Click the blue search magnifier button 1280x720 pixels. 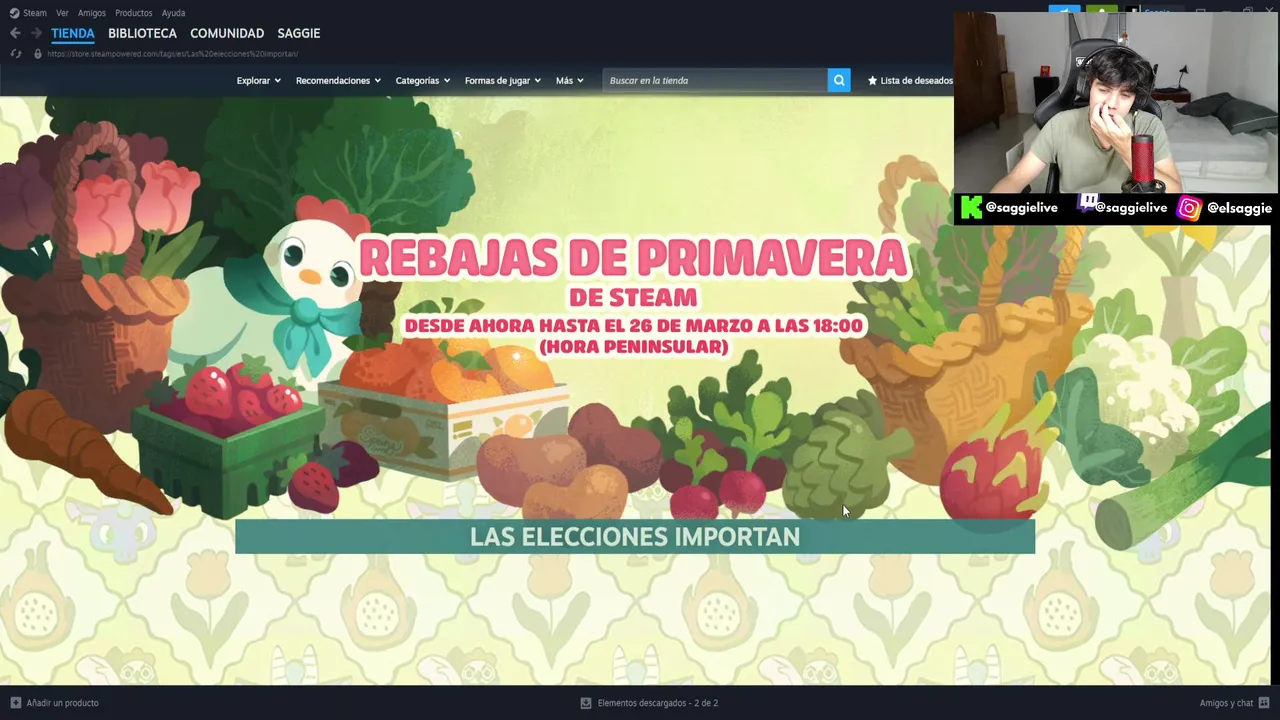[839, 80]
